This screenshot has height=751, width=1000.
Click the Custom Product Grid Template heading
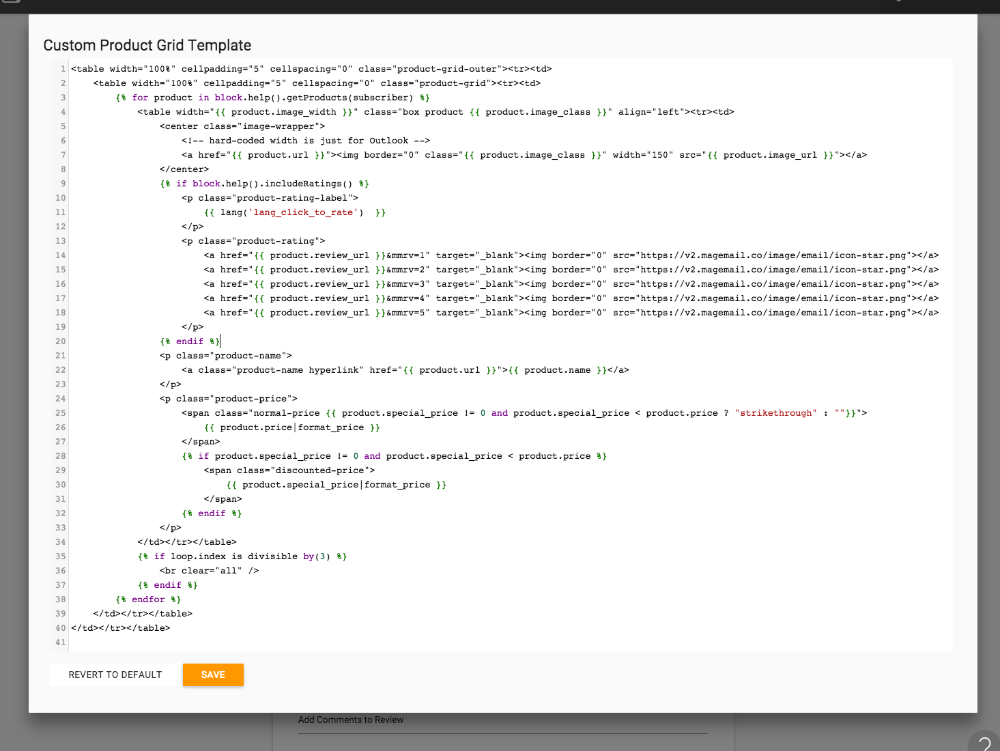pyautogui.click(x=147, y=45)
